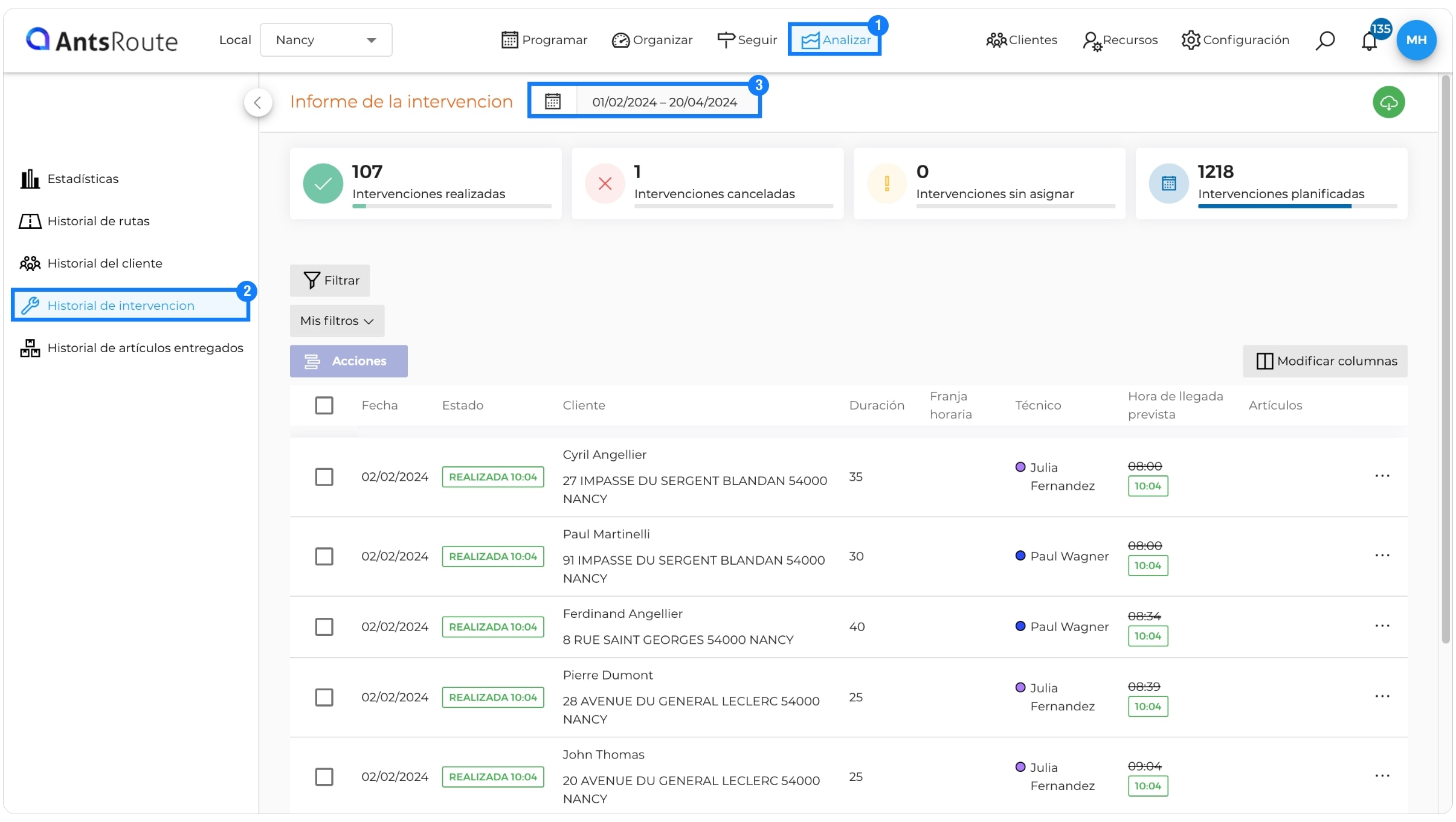Viewport: 1456px width, 822px height.
Task: Click the bar chart icon next to Estadísticas
Action: (30, 179)
